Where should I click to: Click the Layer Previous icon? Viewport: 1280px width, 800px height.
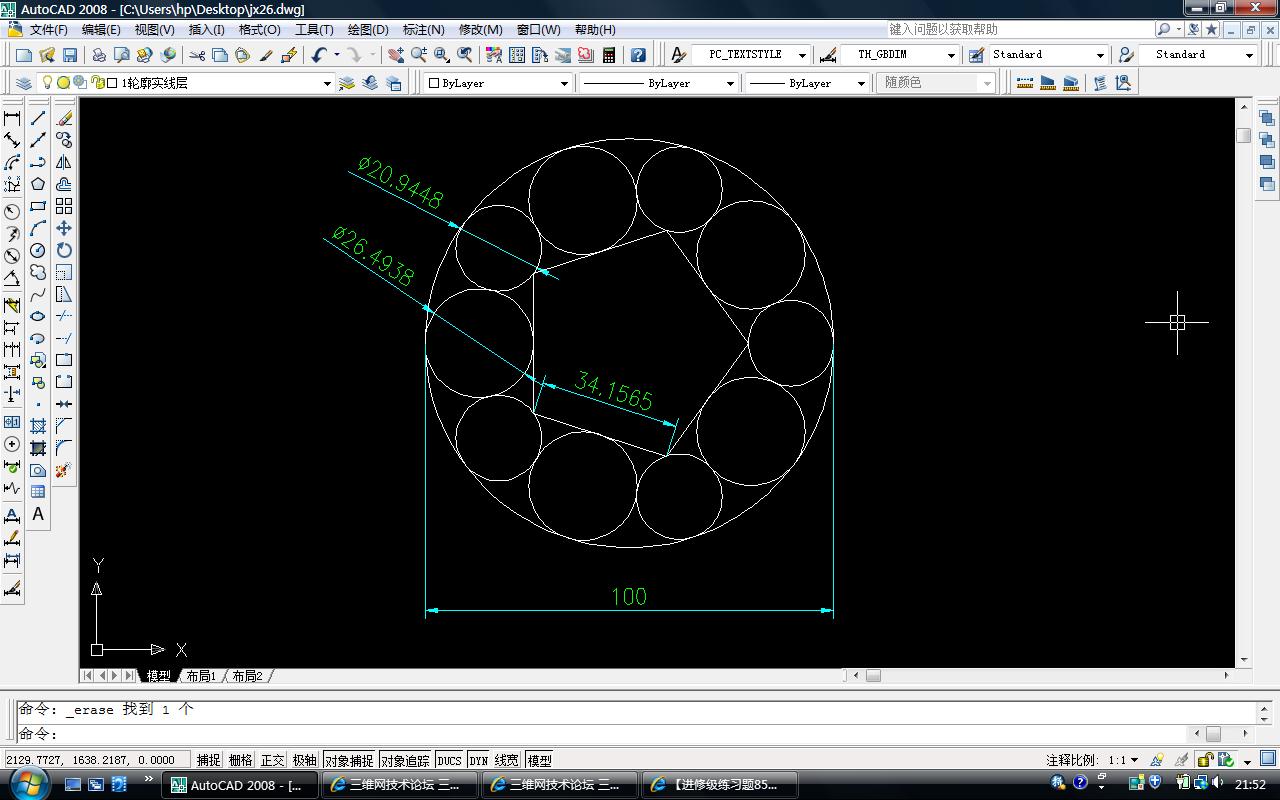(370, 83)
